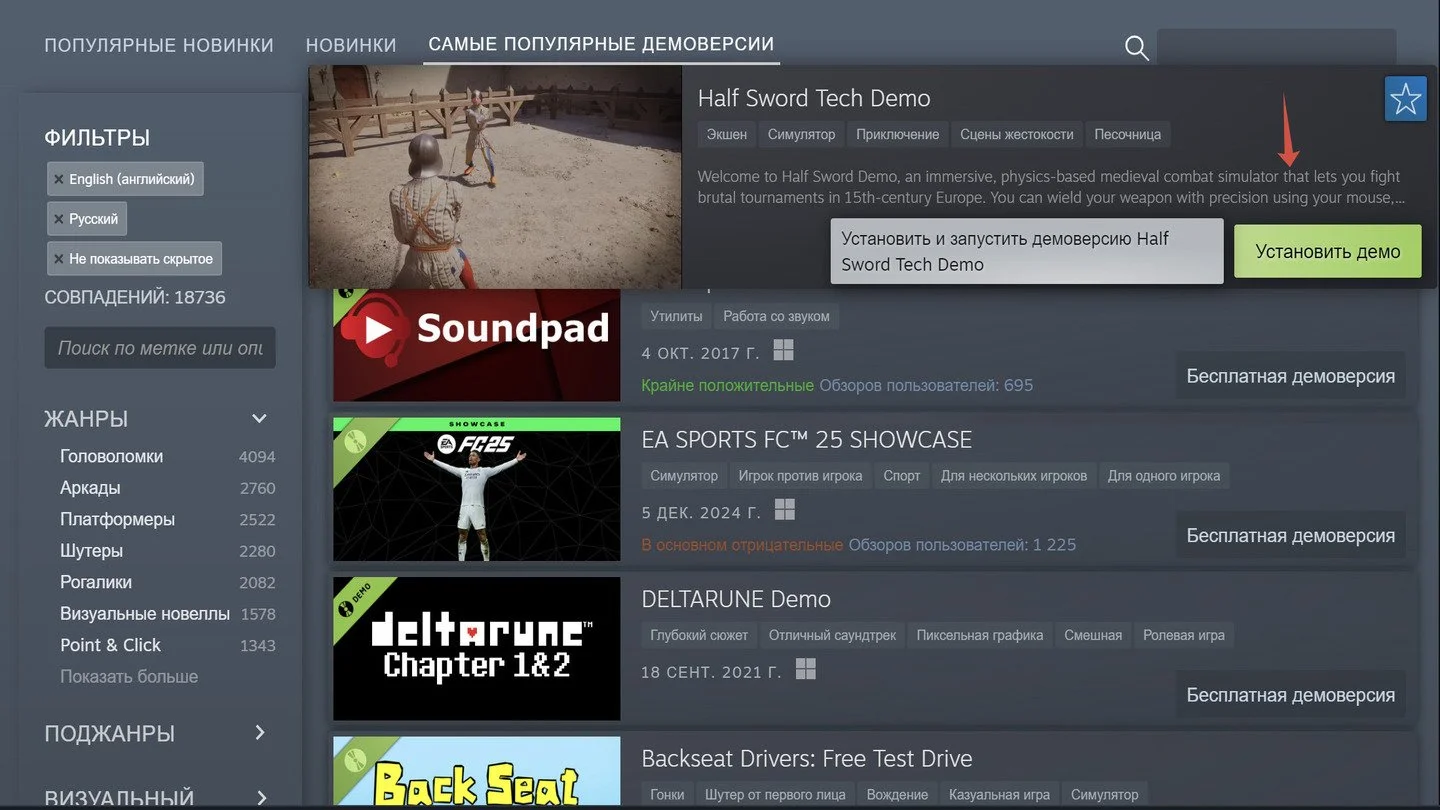Open the НОВИНКИ tab

[351, 45]
